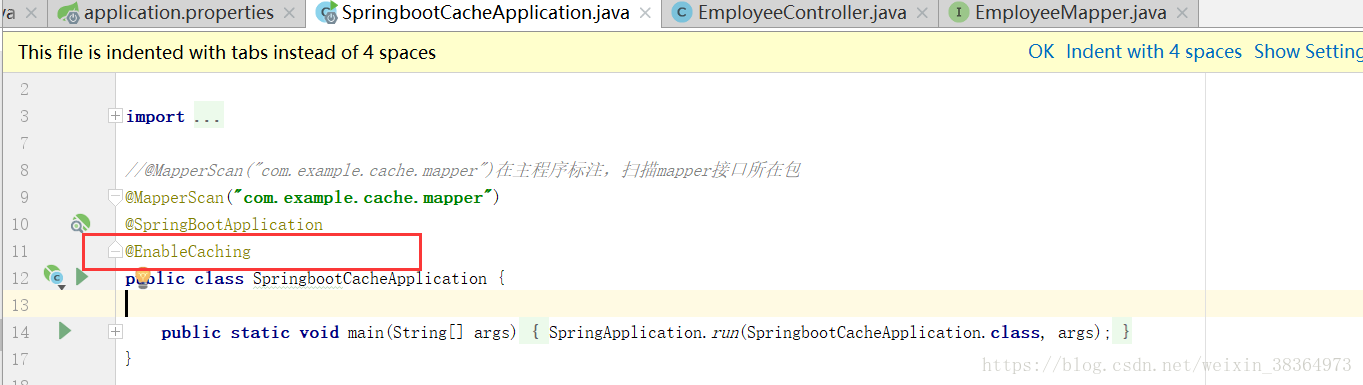Run main method using line 14 run arrow
The width and height of the screenshot is (1363, 385).
(x=65, y=331)
